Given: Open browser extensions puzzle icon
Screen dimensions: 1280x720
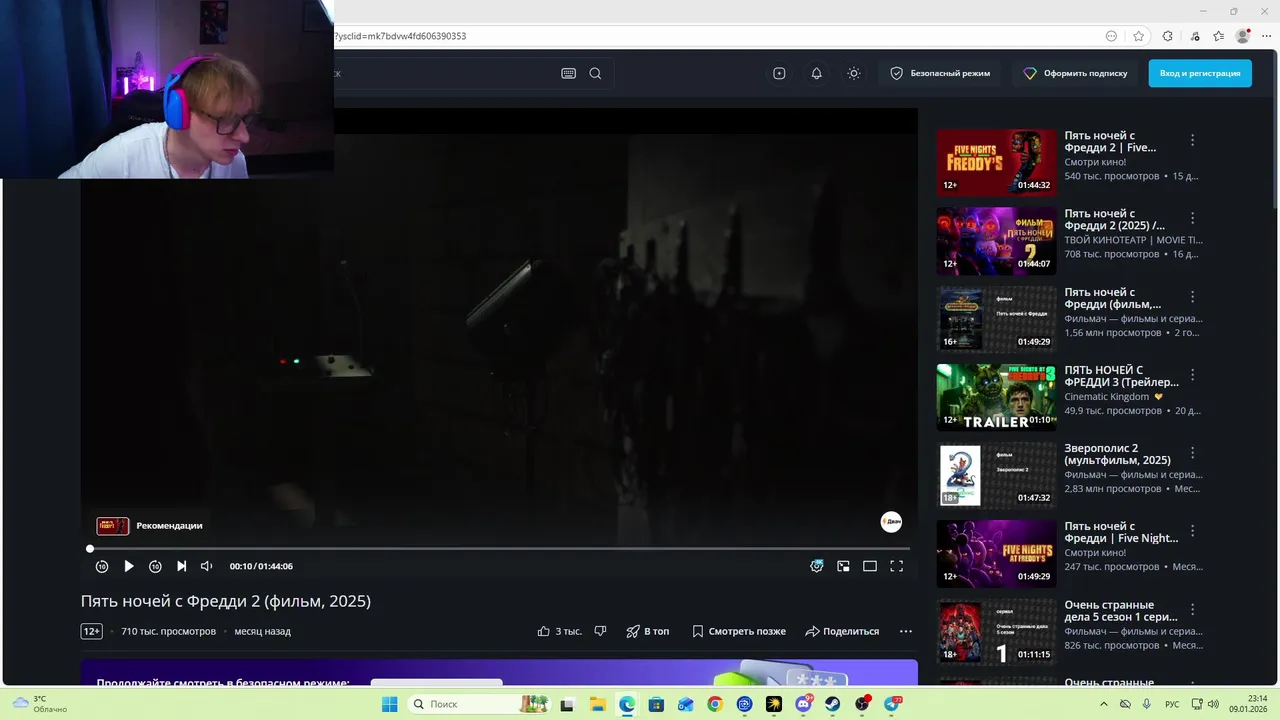Looking at the screenshot, I should (1167, 36).
